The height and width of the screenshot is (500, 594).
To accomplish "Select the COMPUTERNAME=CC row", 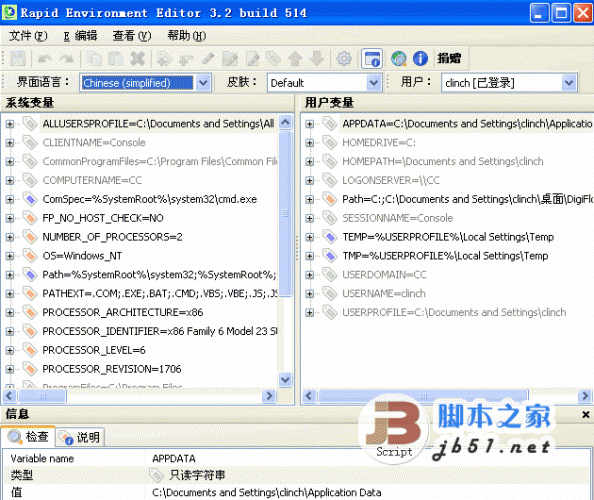I will pos(92,180).
